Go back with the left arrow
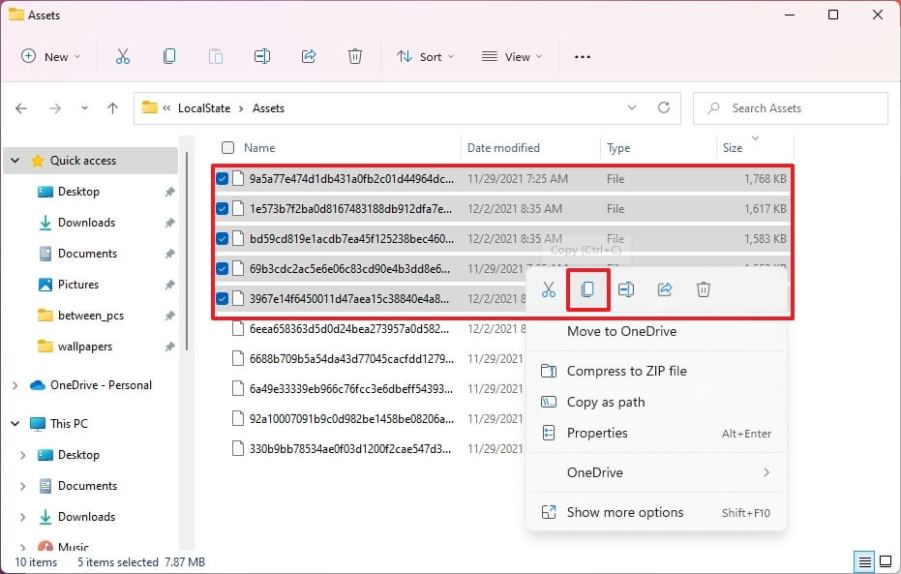 (21, 108)
